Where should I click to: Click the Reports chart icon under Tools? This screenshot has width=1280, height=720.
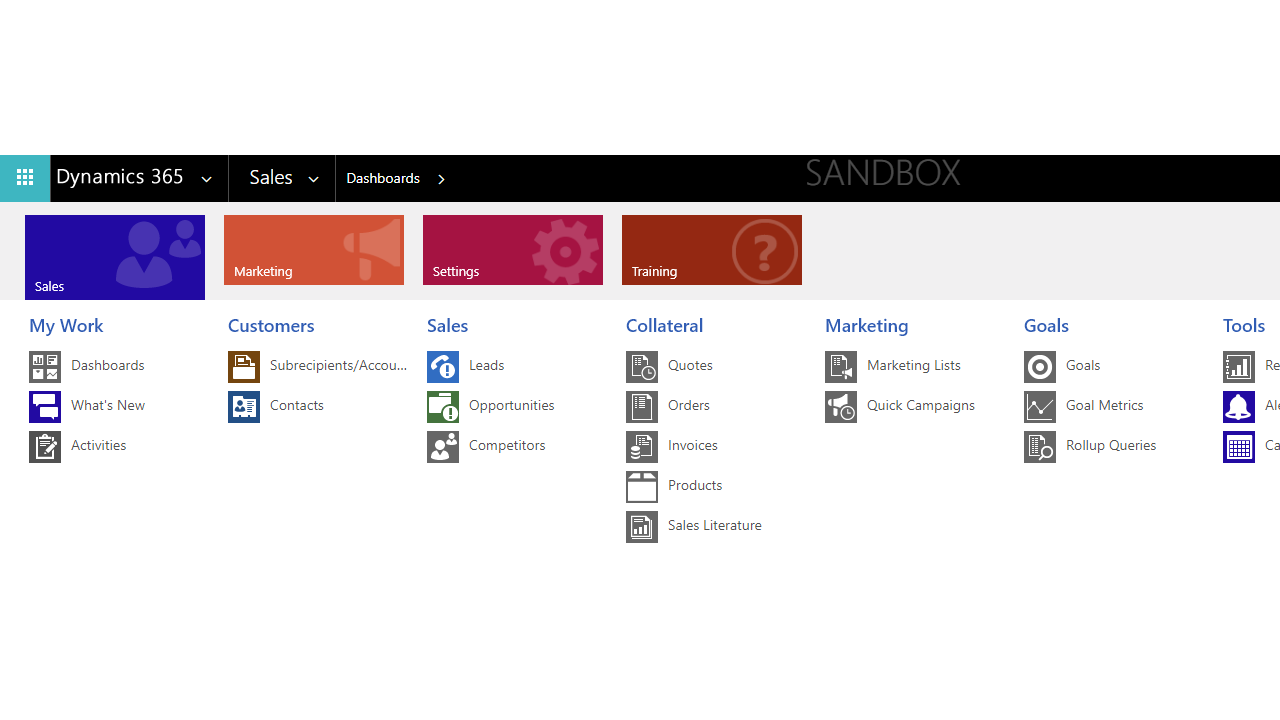pyautogui.click(x=1239, y=367)
